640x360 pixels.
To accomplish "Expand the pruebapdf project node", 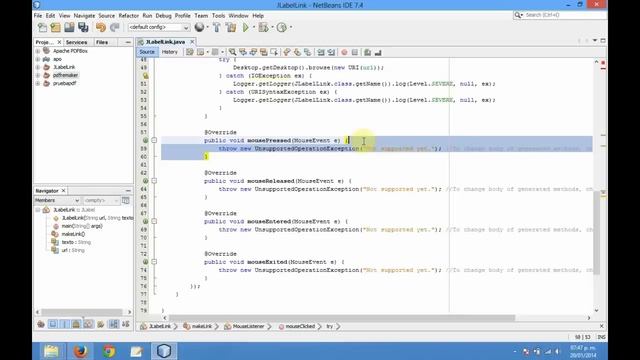I will 38,84.
